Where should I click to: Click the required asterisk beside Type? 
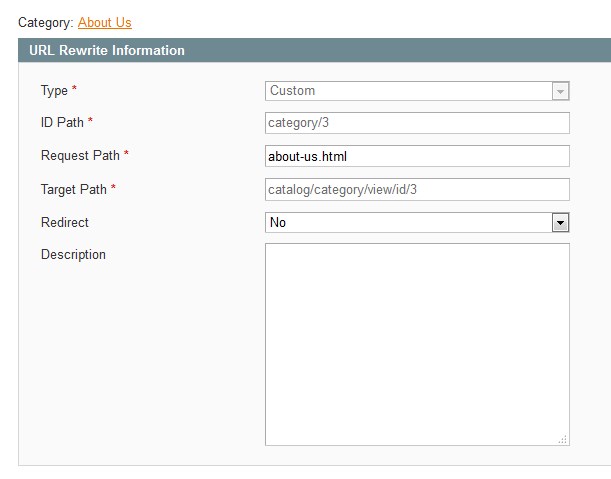tap(74, 88)
